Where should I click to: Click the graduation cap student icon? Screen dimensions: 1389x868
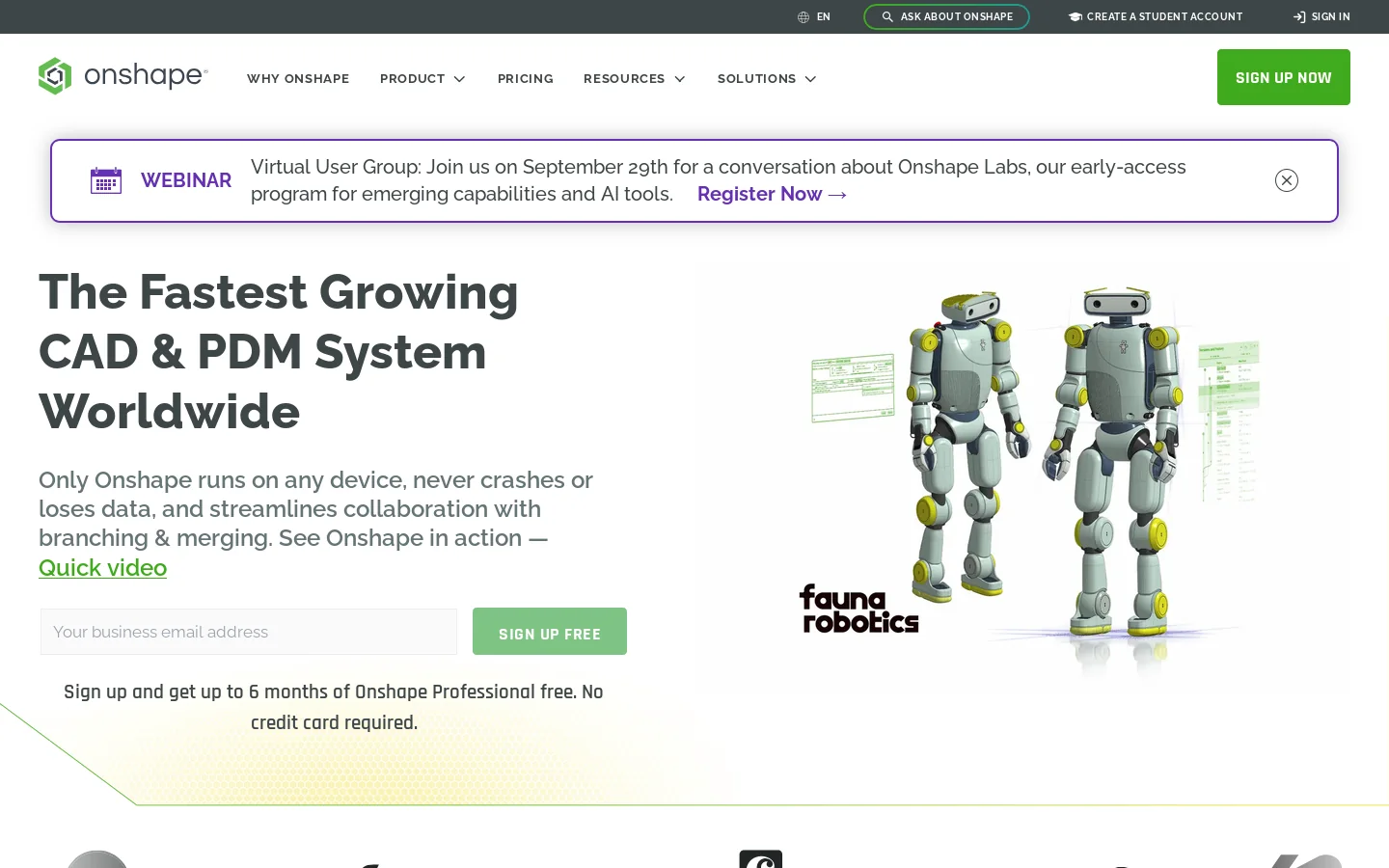(1076, 17)
